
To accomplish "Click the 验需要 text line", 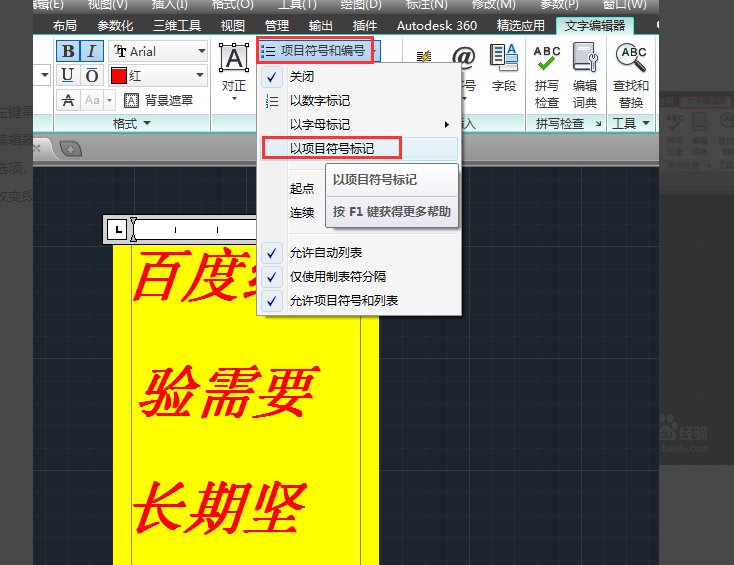I will click(x=228, y=391).
